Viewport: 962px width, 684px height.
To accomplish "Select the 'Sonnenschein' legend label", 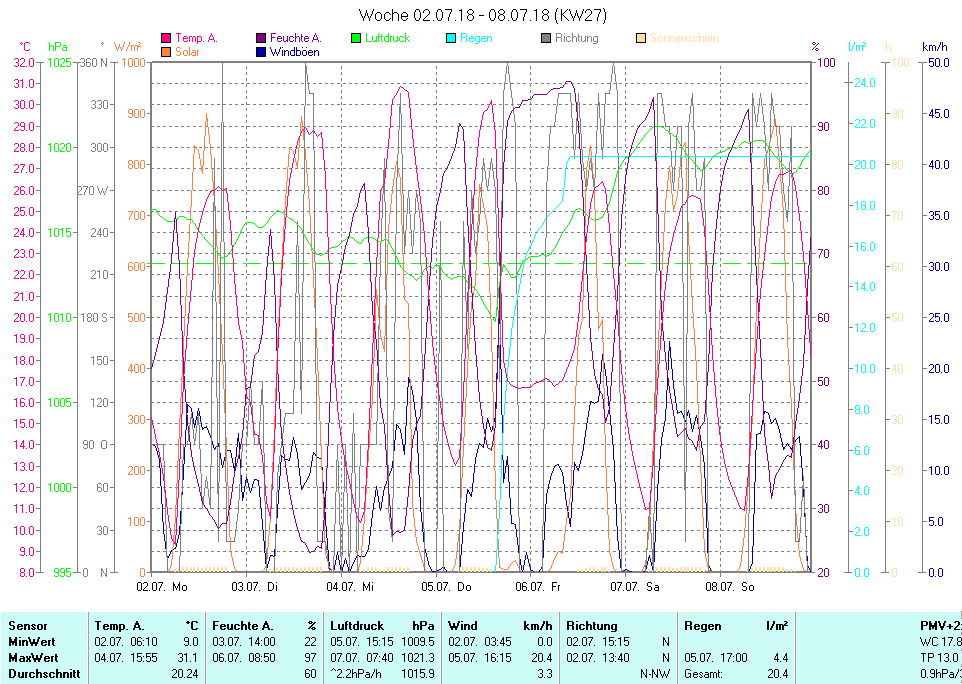I will click(x=684, y=38).
